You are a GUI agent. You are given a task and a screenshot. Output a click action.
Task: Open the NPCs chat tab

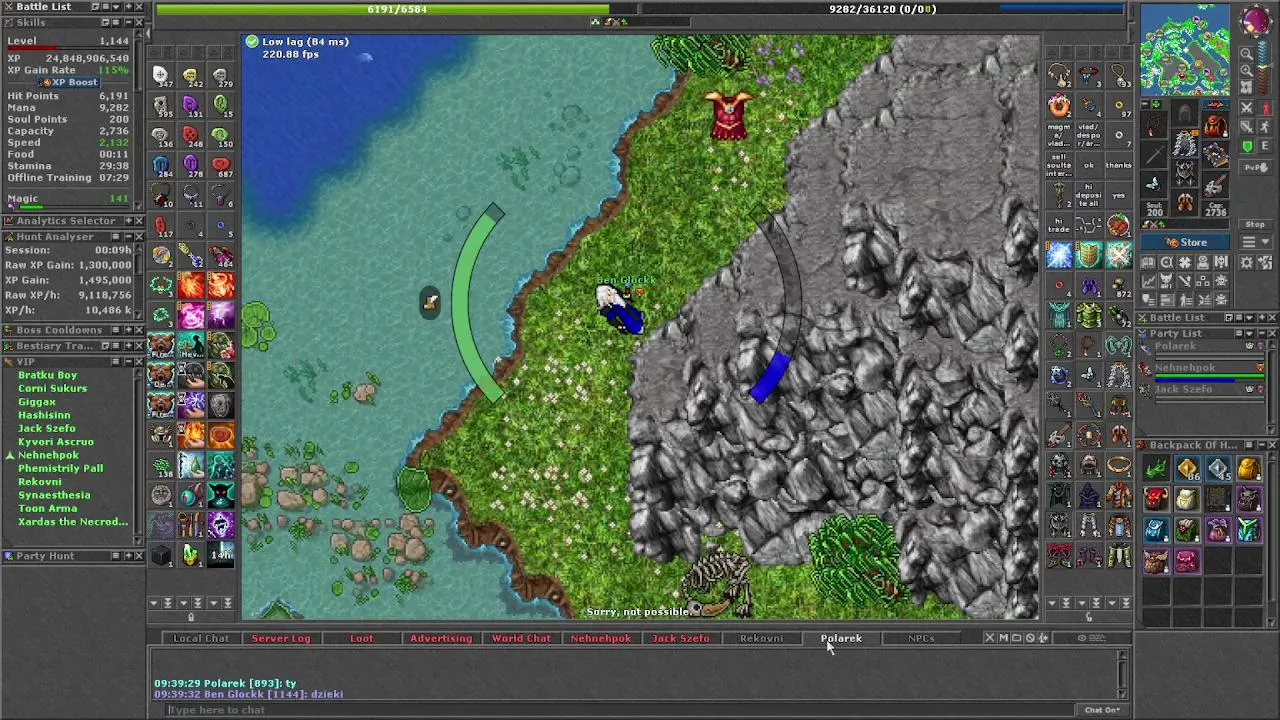click(921, 638)
